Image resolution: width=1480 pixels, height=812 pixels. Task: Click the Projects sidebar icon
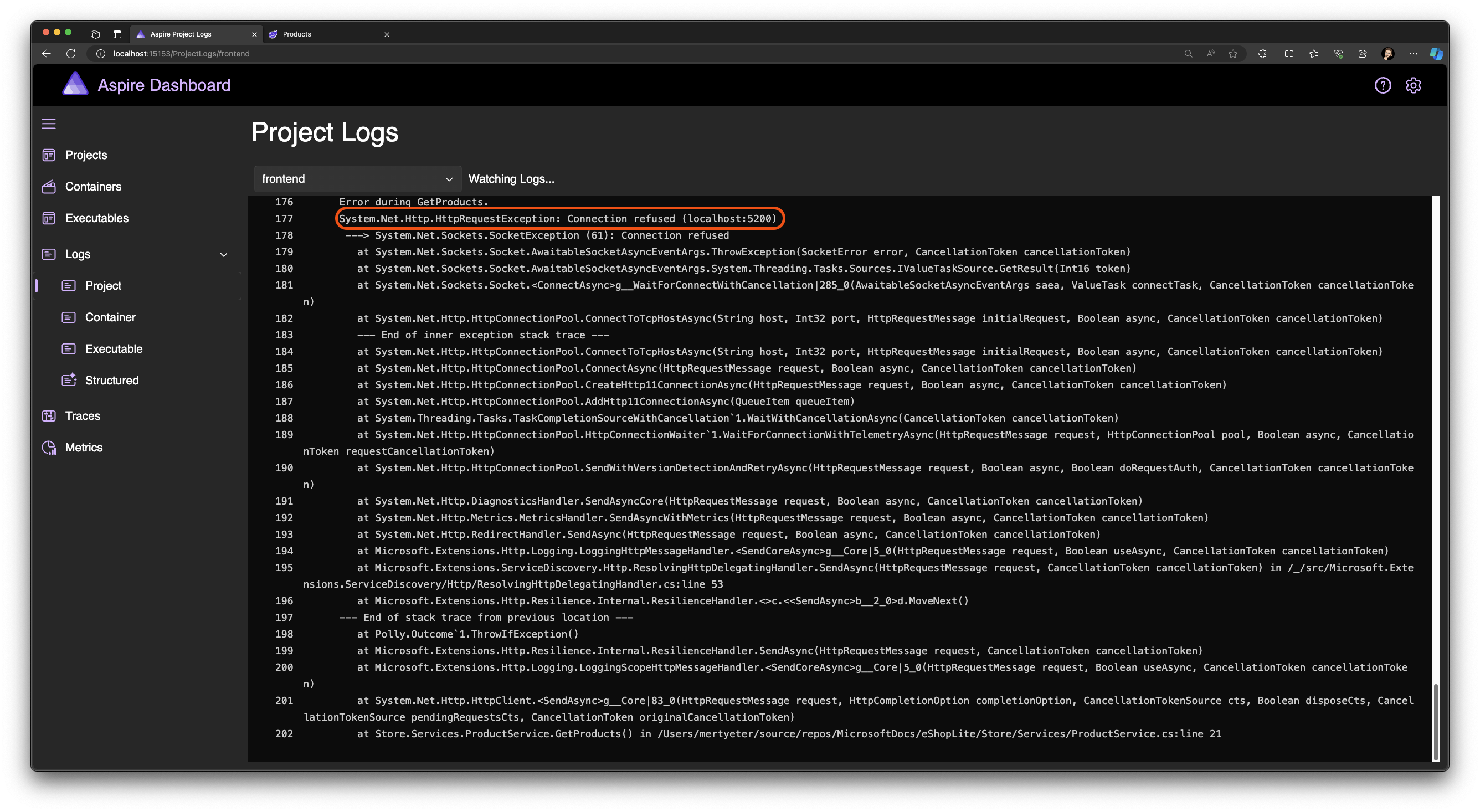click(49, 155)
